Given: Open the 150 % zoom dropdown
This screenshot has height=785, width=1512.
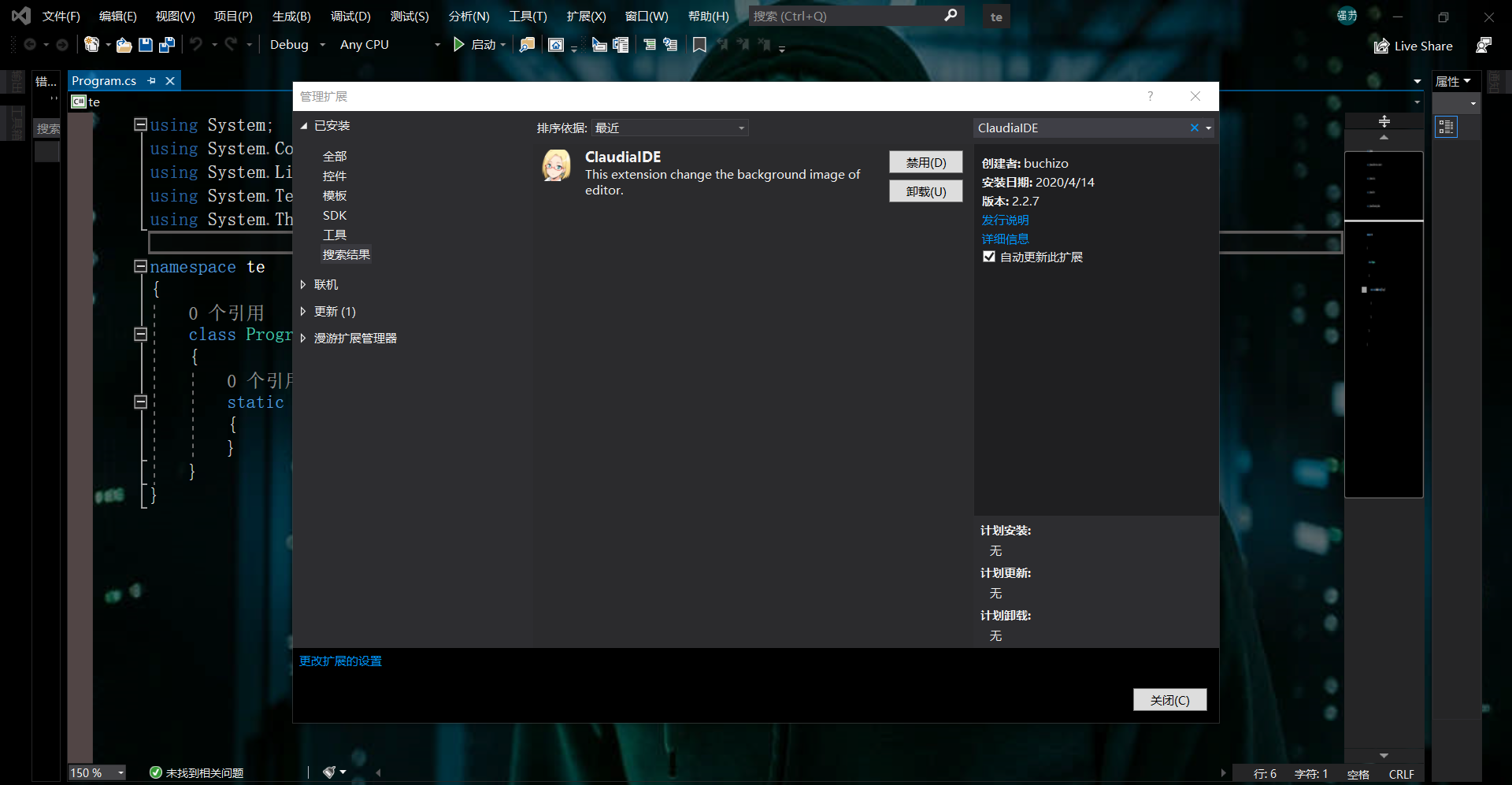Looking at the screenshot, I should pos(97,772).
